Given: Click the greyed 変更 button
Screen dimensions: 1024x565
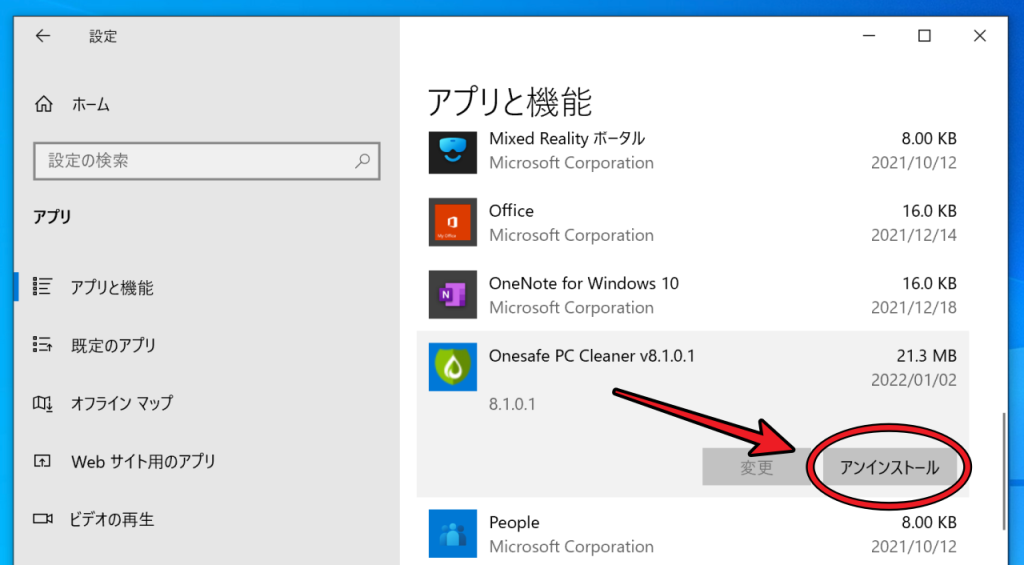Looking at the screenshot, I should click(x=756, y=467).
